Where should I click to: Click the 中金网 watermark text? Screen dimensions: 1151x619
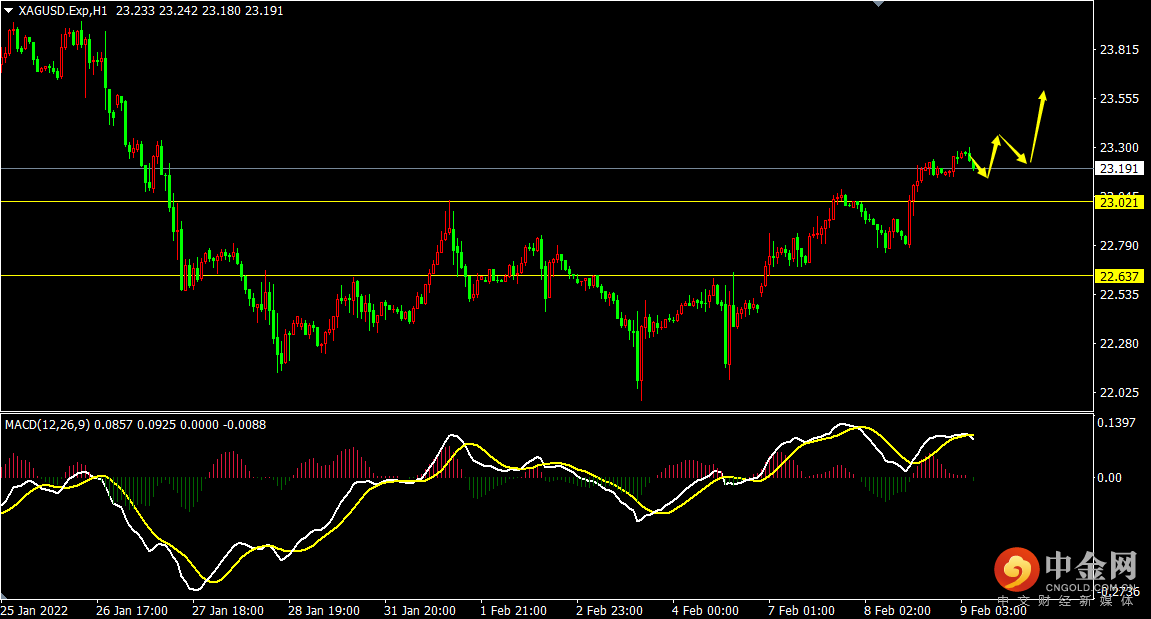pos(1090,568)
